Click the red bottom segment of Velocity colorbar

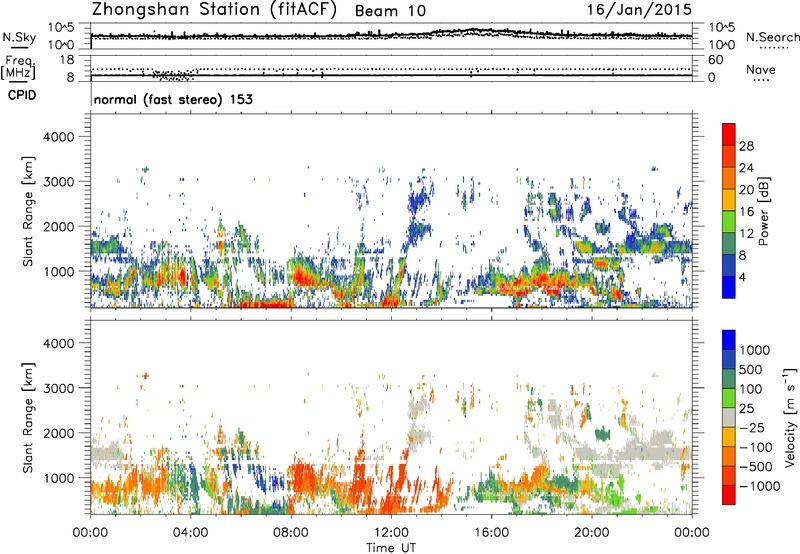[x=729, y=495]
